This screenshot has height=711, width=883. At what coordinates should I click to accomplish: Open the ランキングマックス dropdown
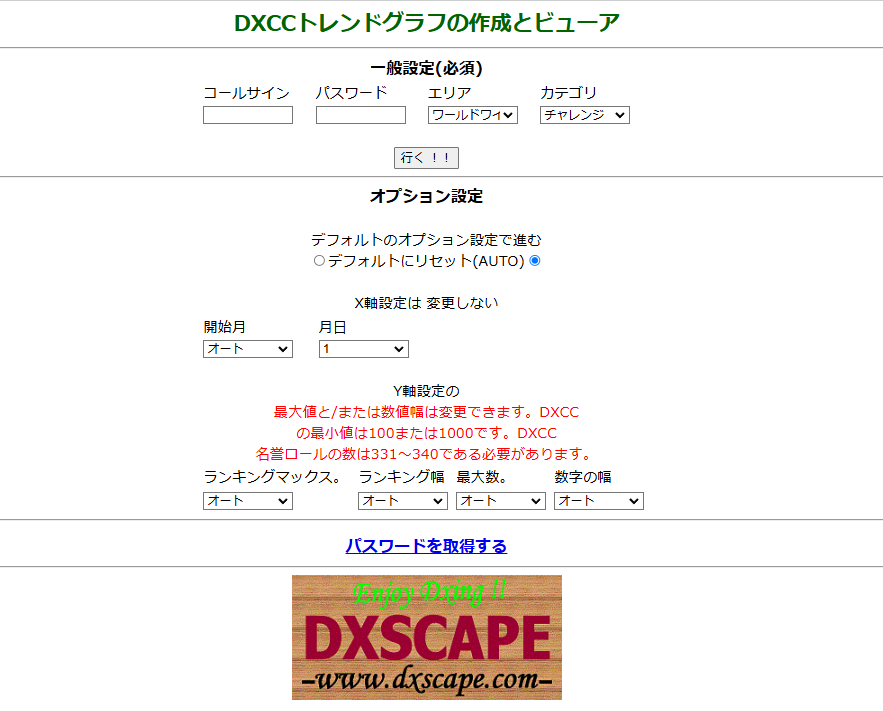click(247, 501)
